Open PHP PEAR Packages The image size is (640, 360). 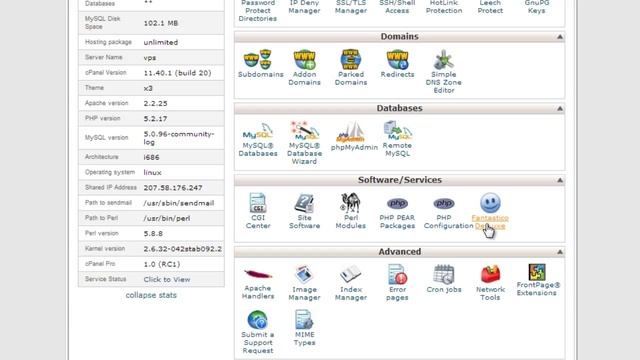397,203
